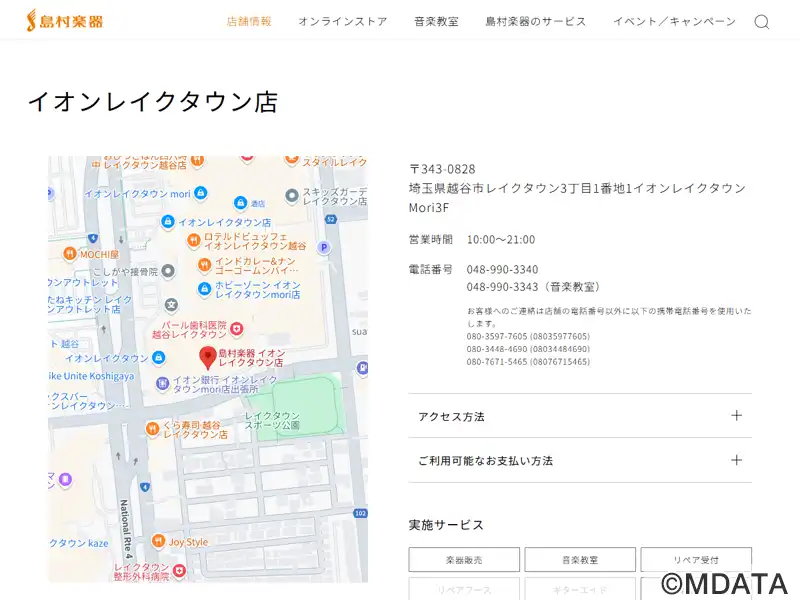The height and width of the screenshot is (600, 800).
Task: Click the インドカレー&ナン restaurant pin
Action: click(x=204, y=265)
